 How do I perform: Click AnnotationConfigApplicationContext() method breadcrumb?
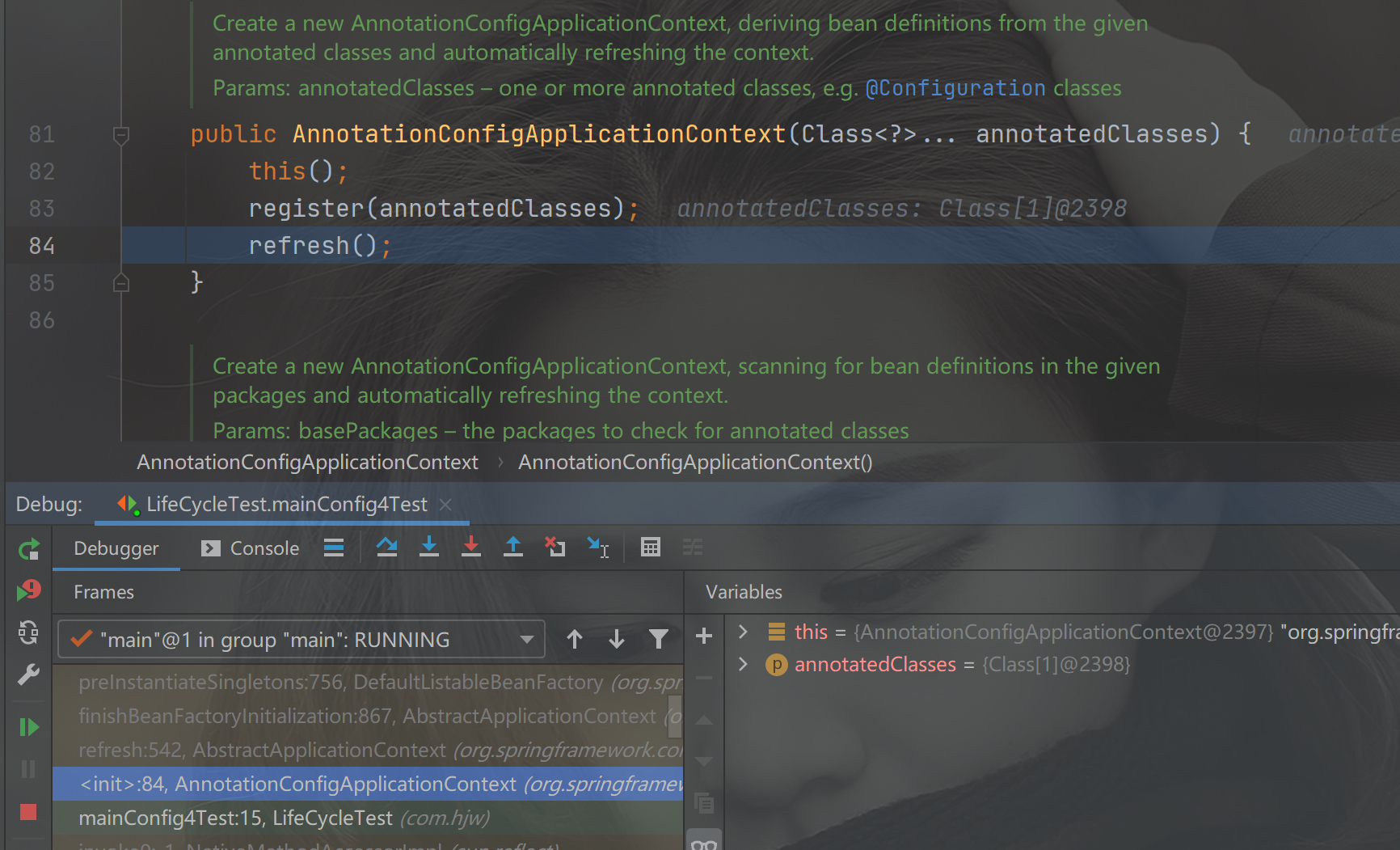pos(695,463)
